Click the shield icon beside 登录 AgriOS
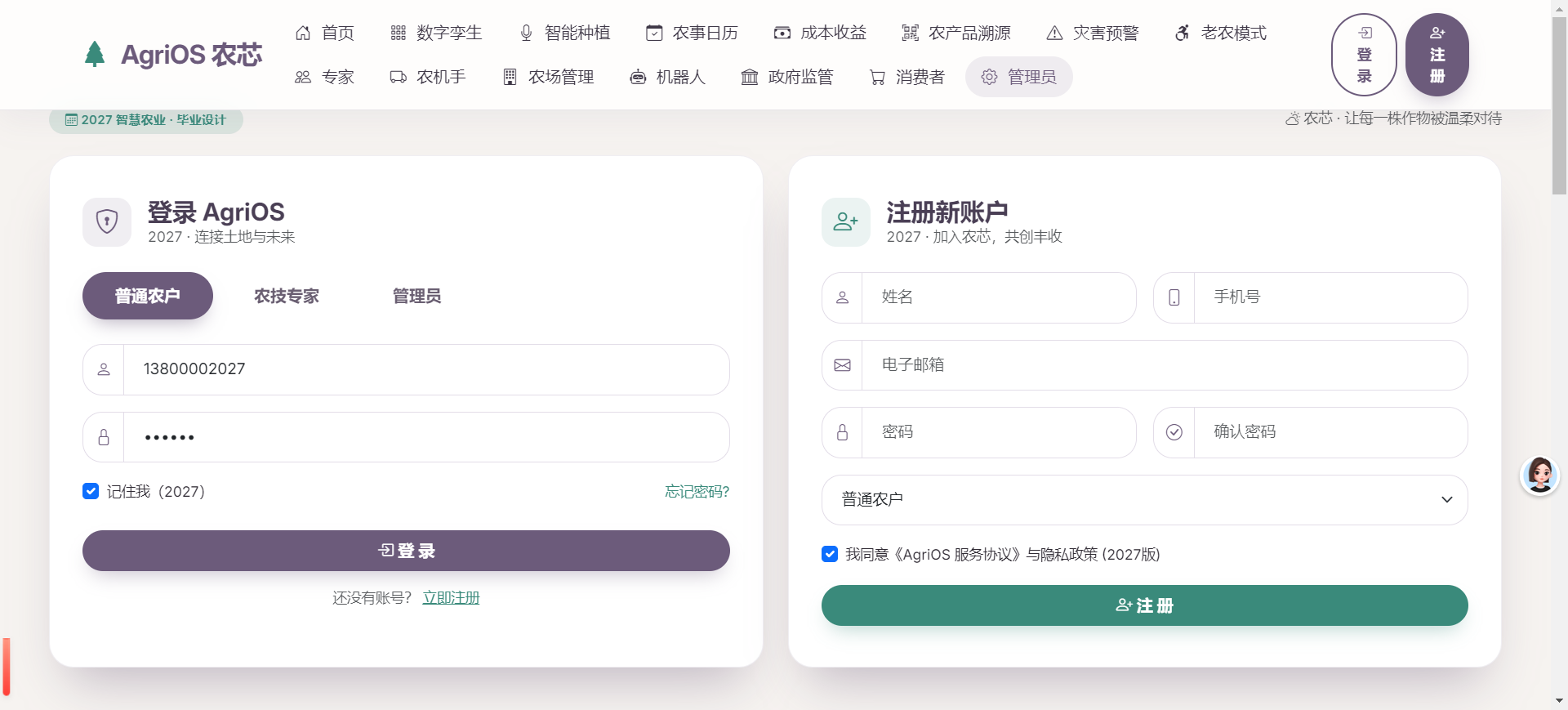1568x710 pixels. tap(107, 222)
